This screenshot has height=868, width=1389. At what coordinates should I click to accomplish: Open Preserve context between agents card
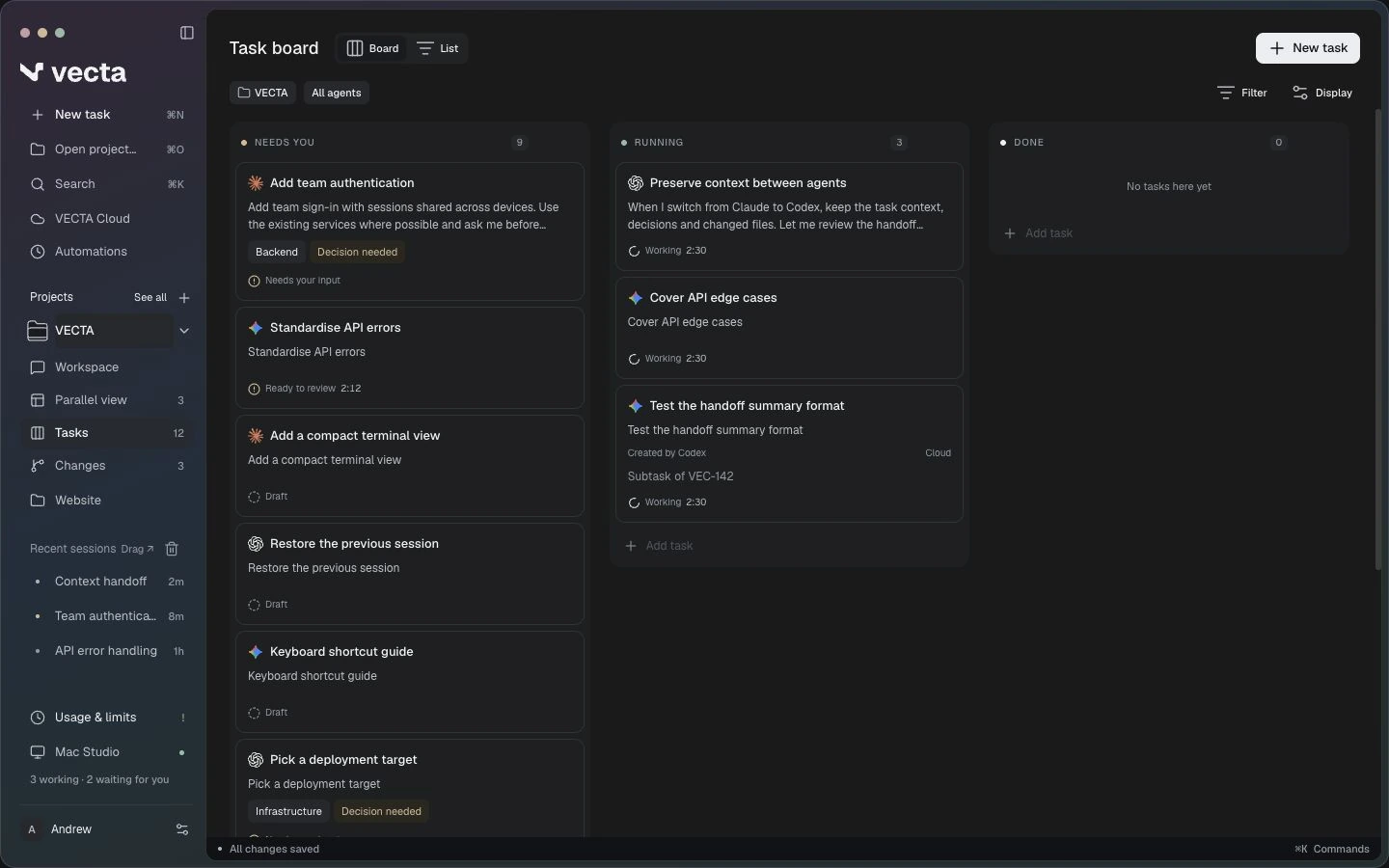[789, 216]
